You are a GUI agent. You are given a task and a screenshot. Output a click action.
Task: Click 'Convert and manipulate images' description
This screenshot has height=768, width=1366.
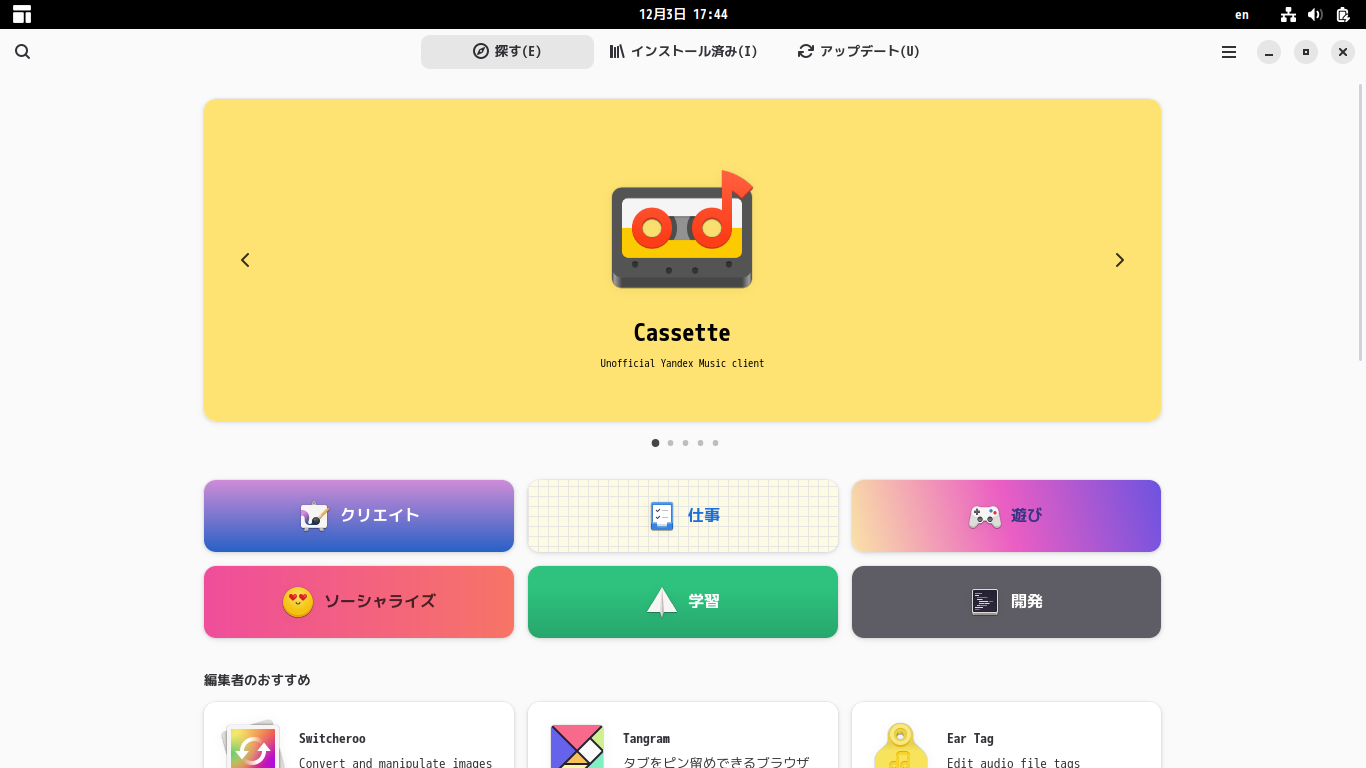pos(395,762)
